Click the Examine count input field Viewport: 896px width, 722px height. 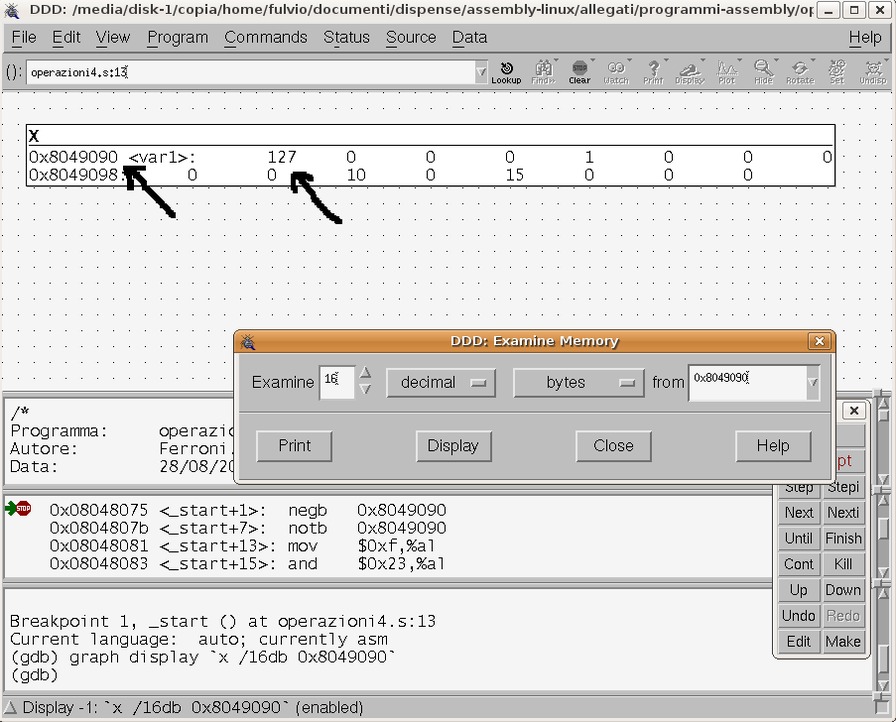coord(337,382)
